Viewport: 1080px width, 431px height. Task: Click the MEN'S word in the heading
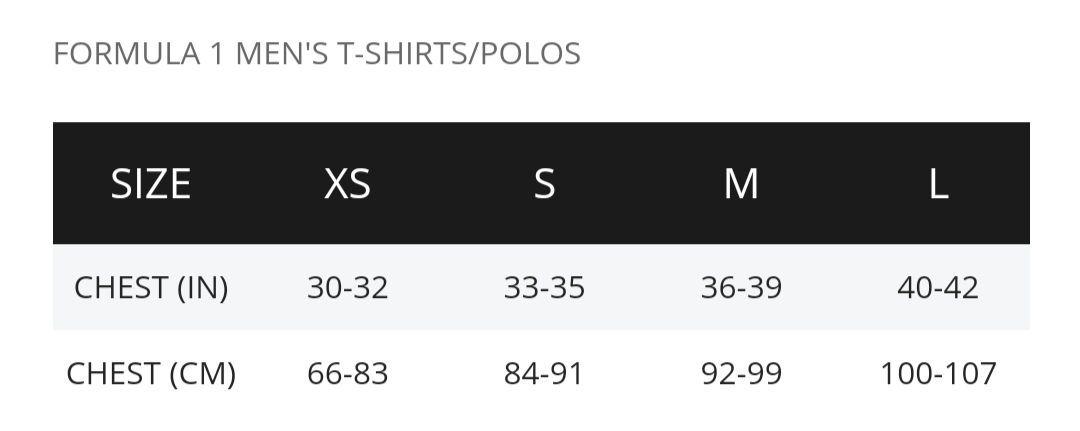(282, 54)
